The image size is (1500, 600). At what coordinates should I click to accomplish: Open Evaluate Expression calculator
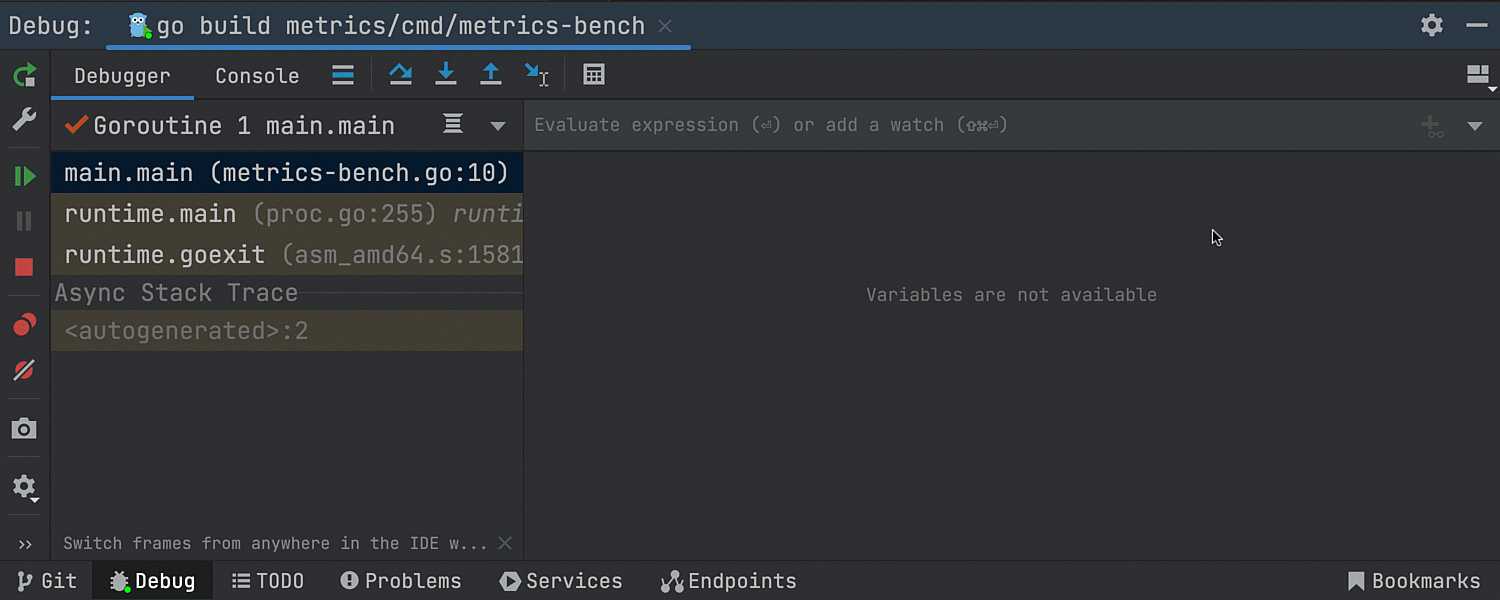[594, 75]
